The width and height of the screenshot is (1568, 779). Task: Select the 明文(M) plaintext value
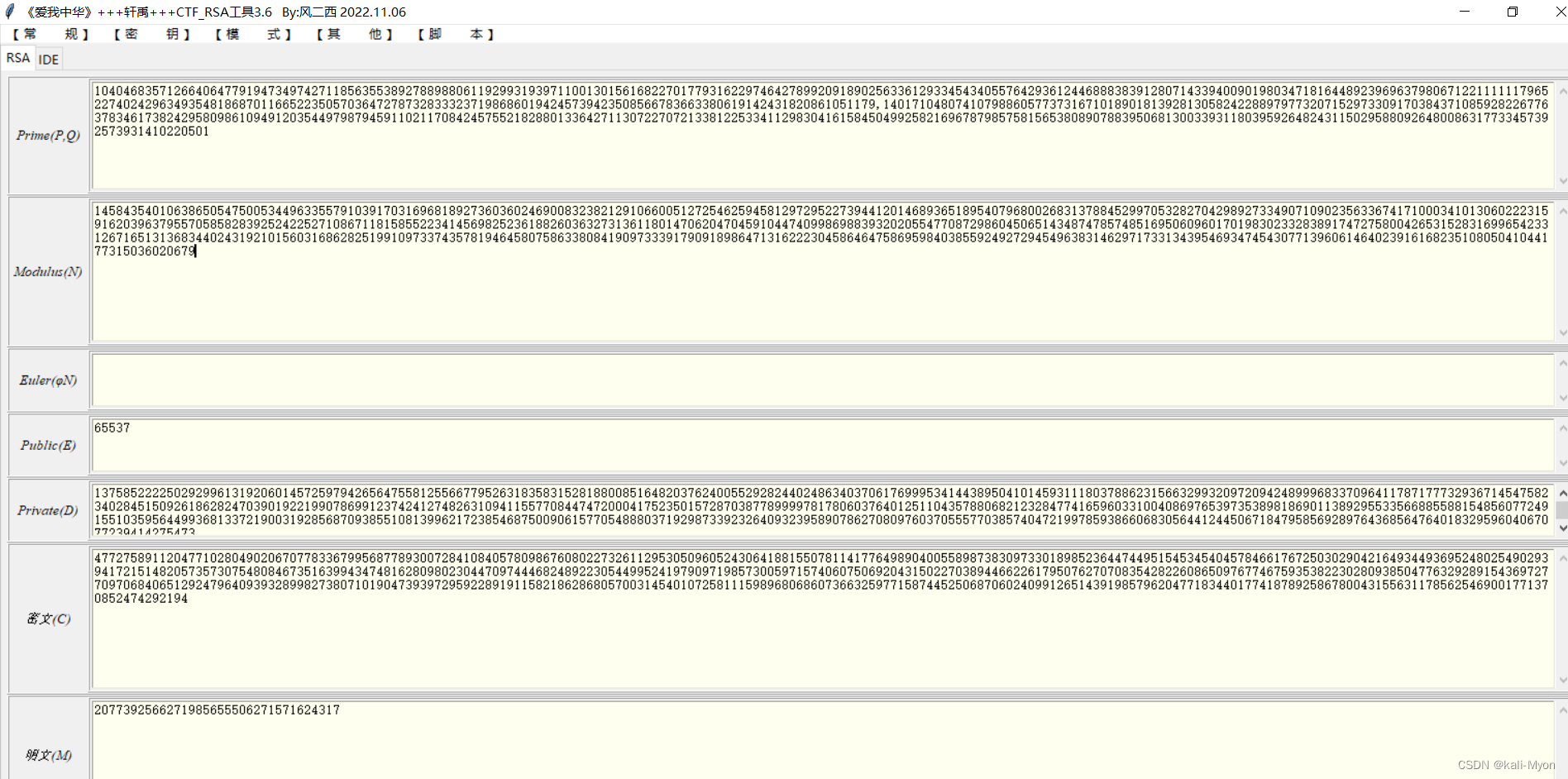click(217, 710)
